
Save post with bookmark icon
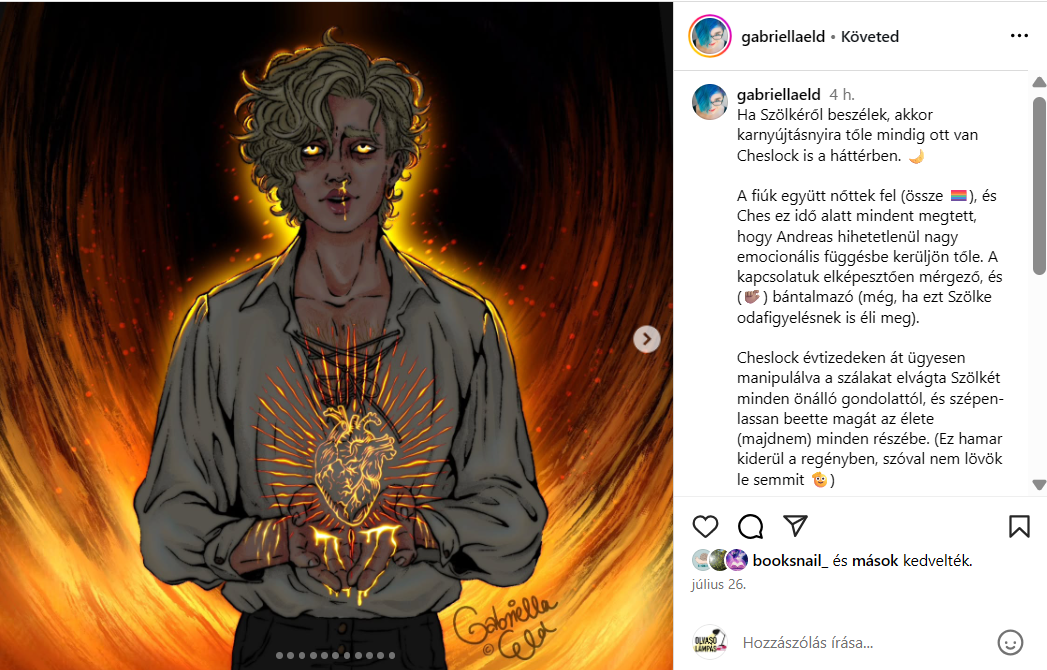click(1019, 526)
